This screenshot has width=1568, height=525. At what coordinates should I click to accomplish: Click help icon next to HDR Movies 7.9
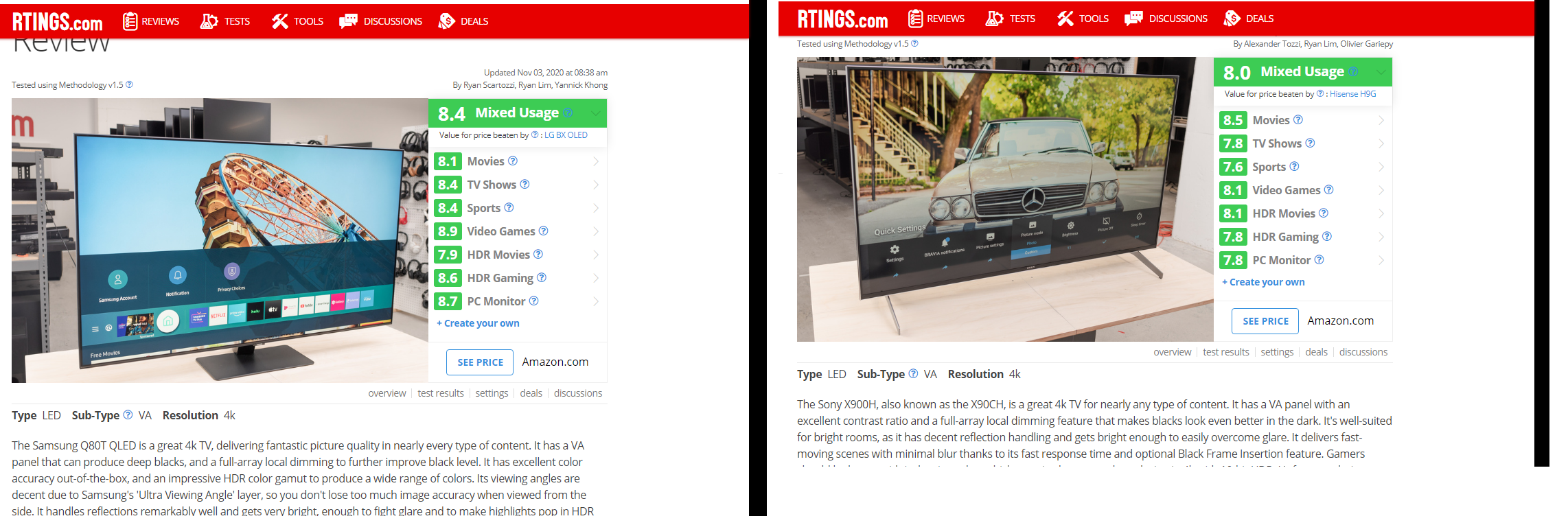pyautogui.click(x=538, y=254)
